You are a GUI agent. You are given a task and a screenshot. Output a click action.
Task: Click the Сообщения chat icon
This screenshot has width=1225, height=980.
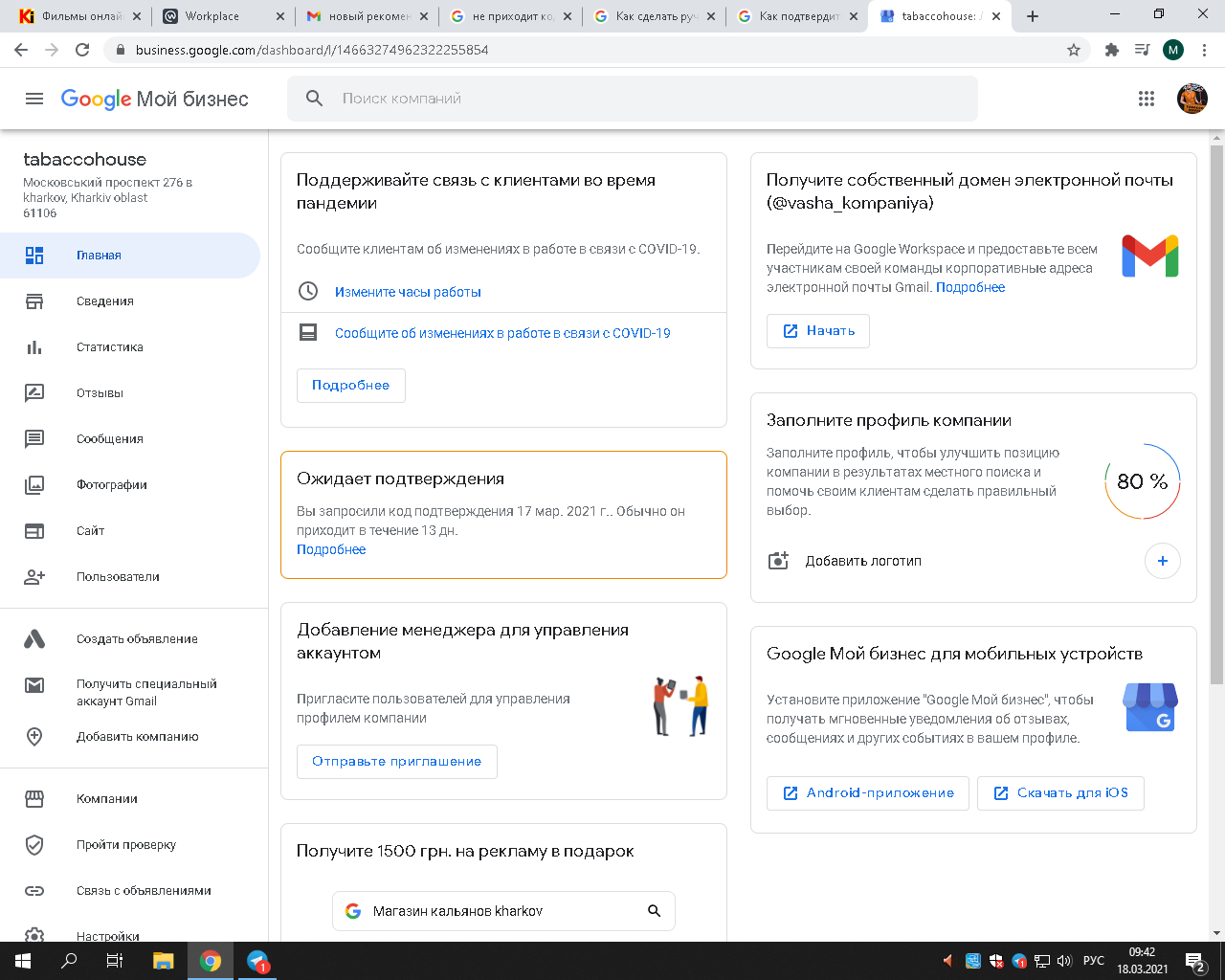(34, 439)
